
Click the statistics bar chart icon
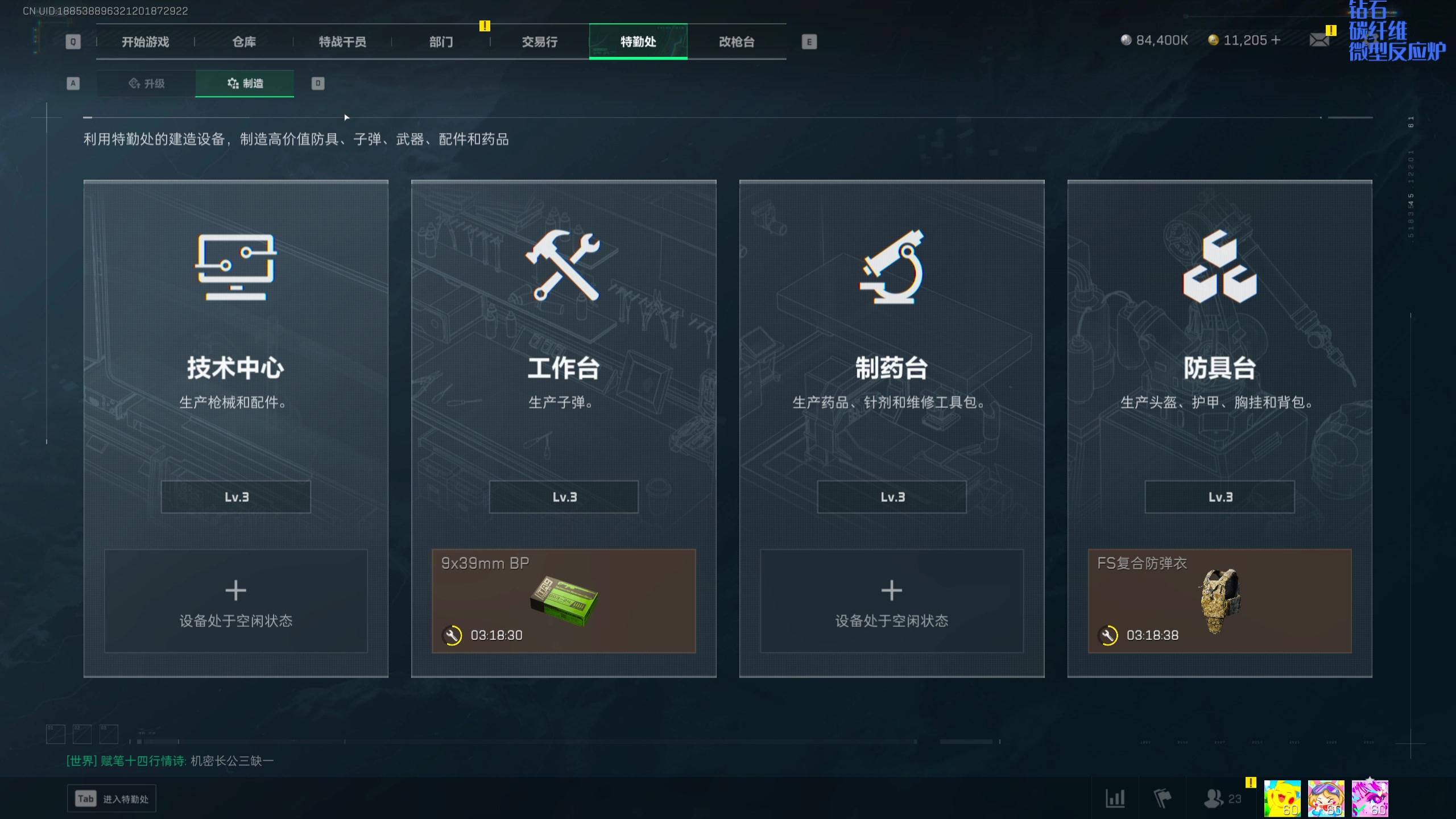[1115, 798]
